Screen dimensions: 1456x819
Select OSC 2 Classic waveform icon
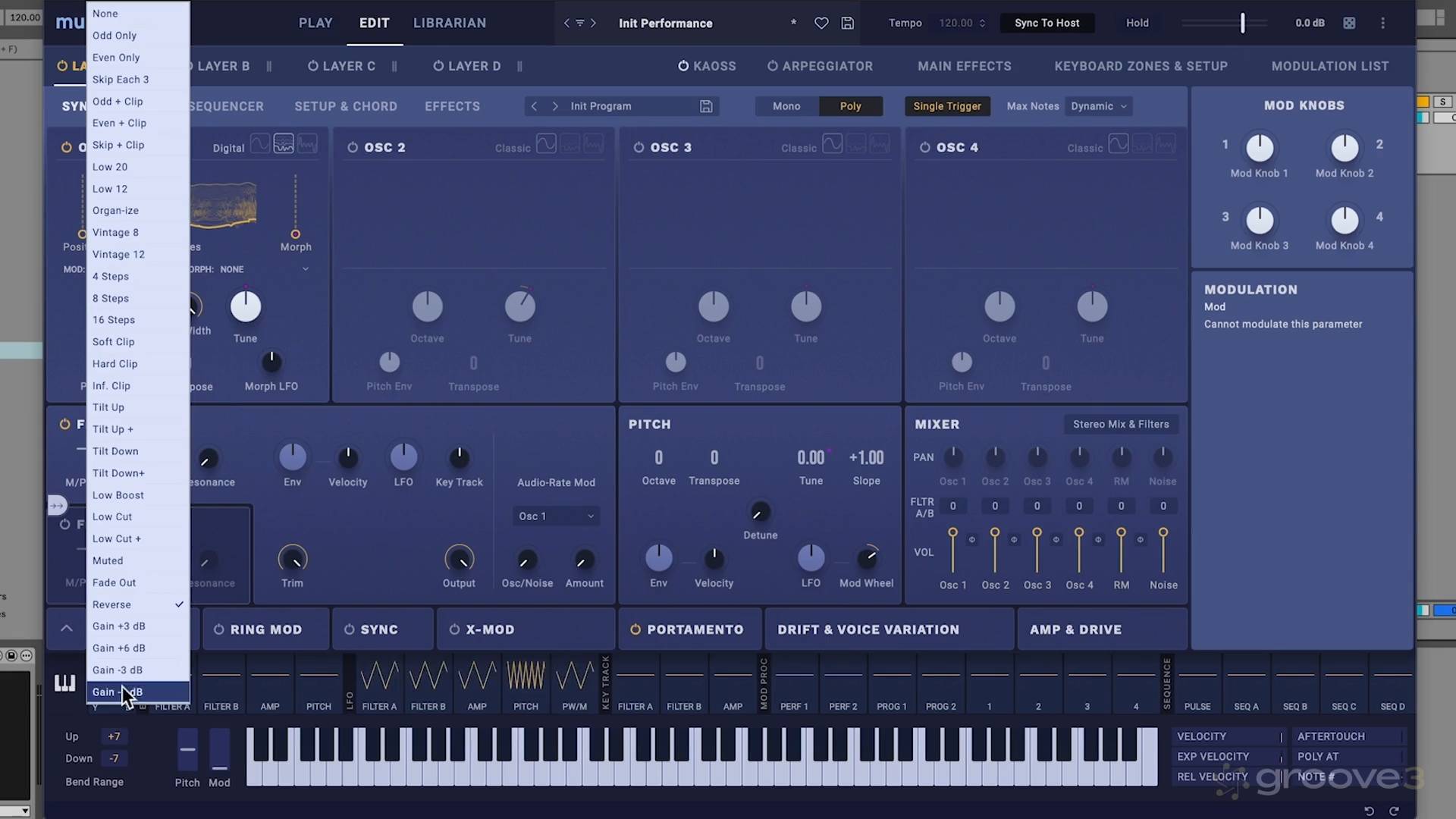pyautogui.click(x=546, y=144)
